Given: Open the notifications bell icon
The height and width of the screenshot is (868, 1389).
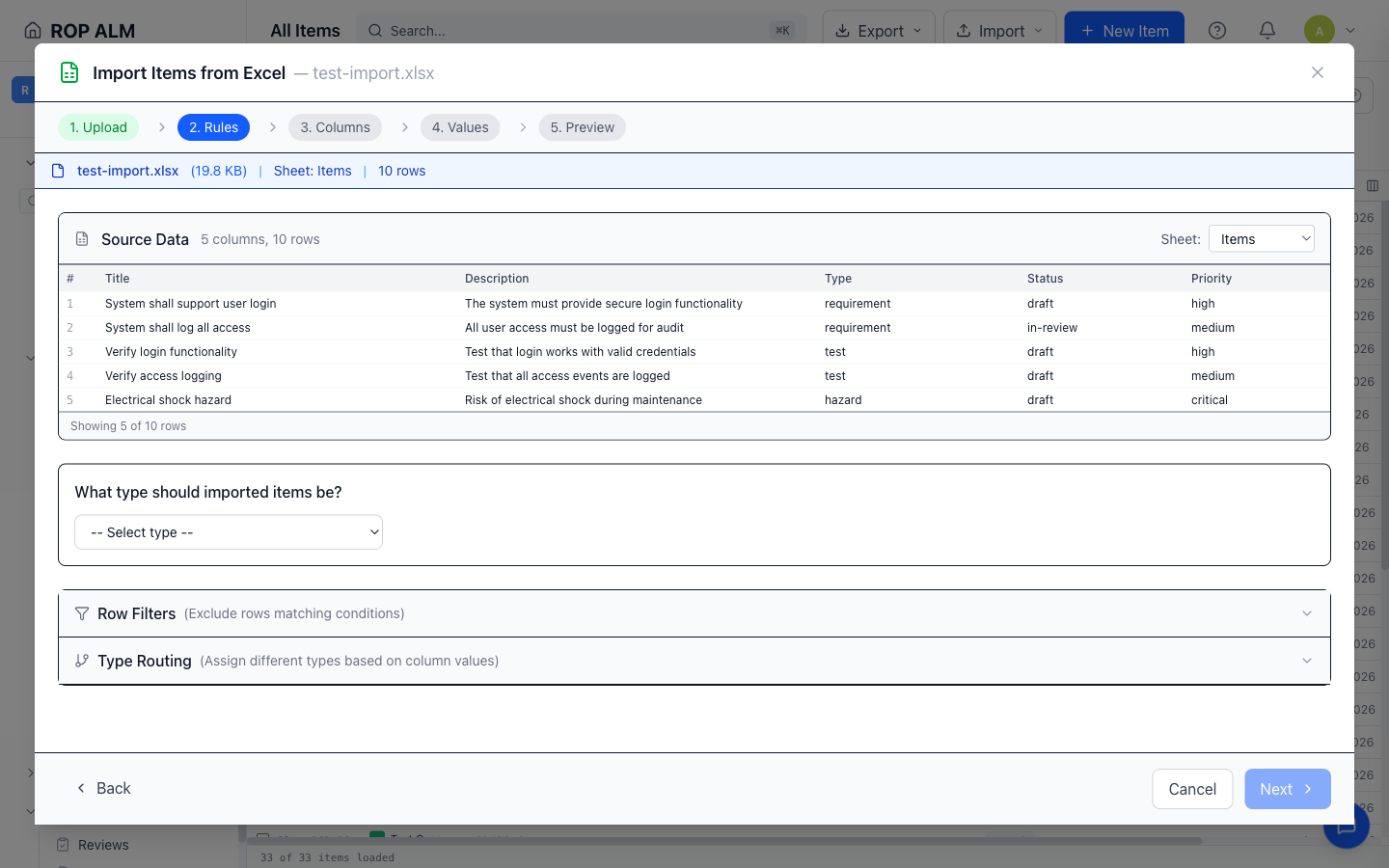Looking at the screenshot, I should click(x=1267, y=30).
